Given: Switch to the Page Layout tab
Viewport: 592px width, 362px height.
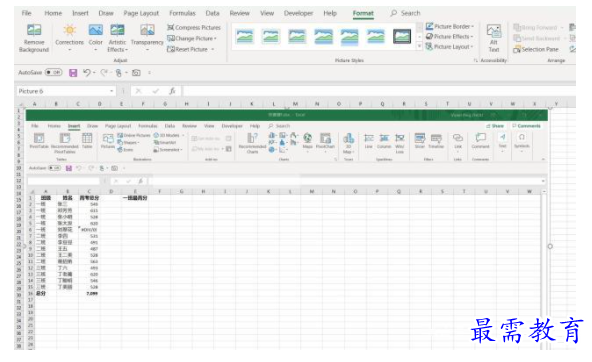Looking at the screenshot, I should (x=141, y=13).
